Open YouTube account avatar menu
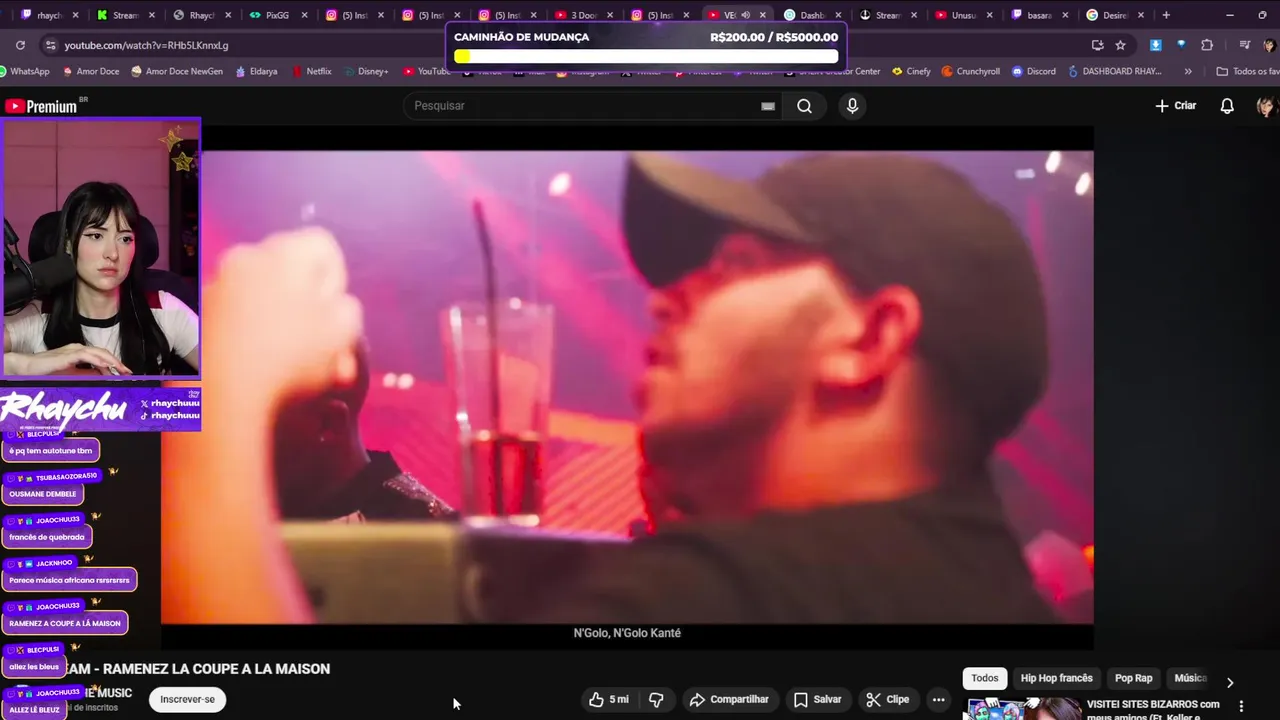1280x720 pixels. click(x=1266, y=106)
